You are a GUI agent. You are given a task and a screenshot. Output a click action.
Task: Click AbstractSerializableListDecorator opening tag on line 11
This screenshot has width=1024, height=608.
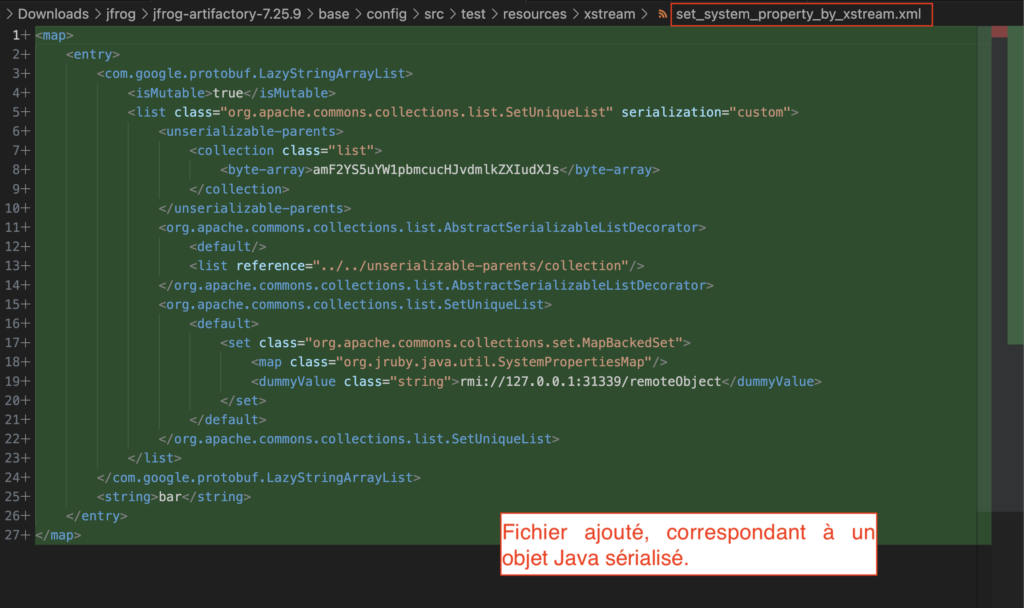click(x=432, y=227)
